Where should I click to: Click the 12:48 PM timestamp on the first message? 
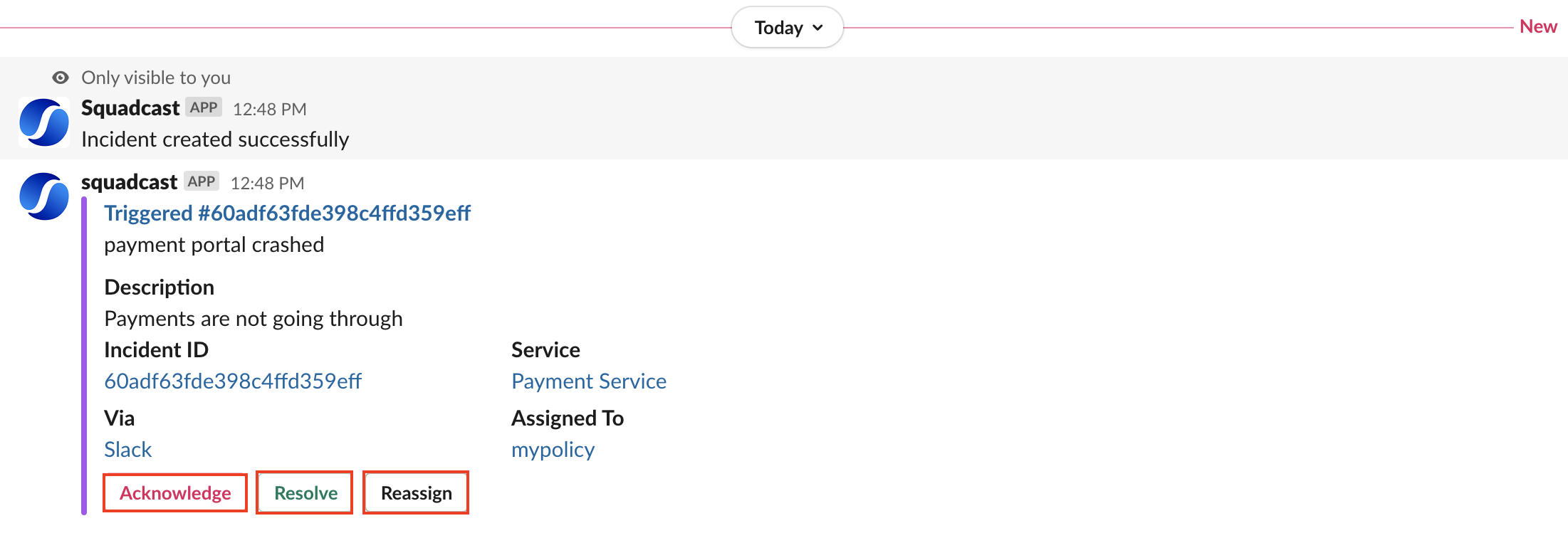270,109
